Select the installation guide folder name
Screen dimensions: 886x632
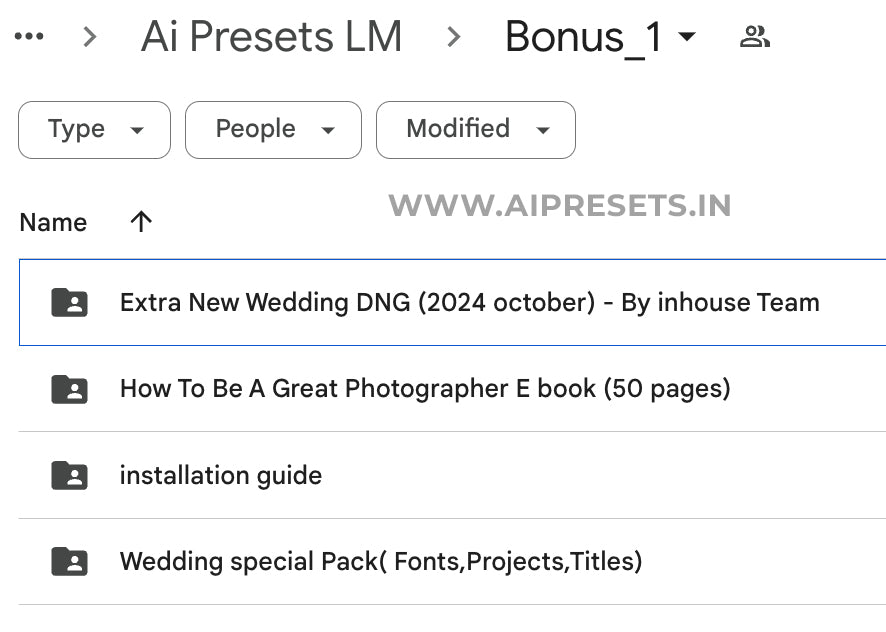[x=221, y=475]
